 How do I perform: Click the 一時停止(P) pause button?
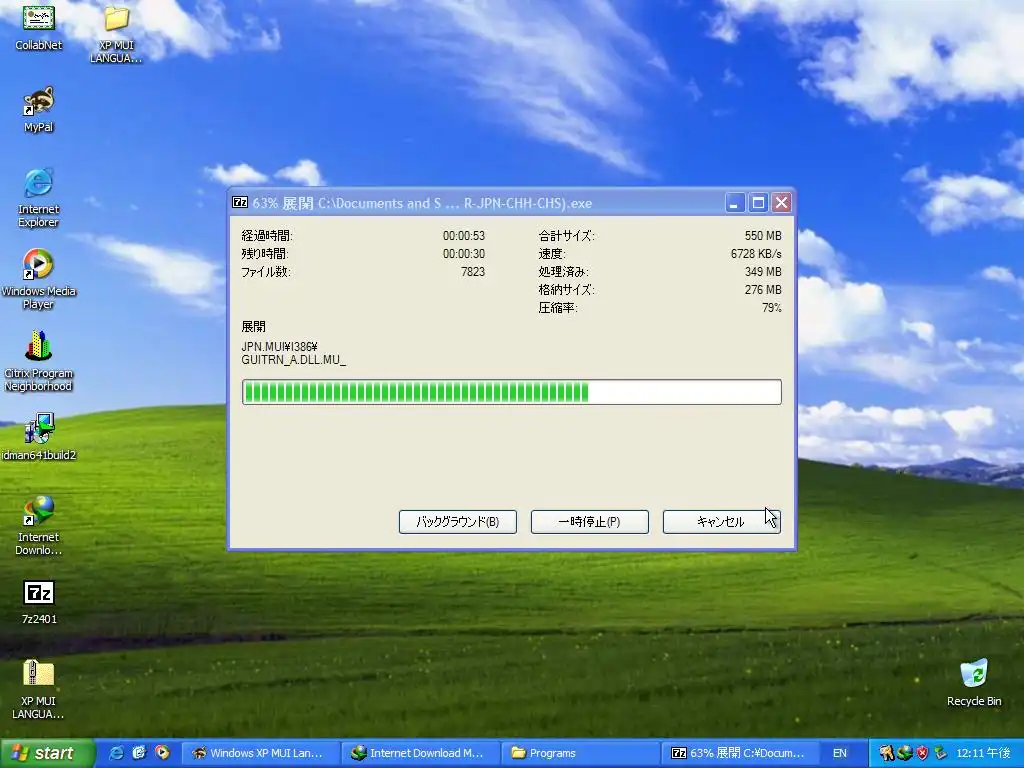(590, 522)
